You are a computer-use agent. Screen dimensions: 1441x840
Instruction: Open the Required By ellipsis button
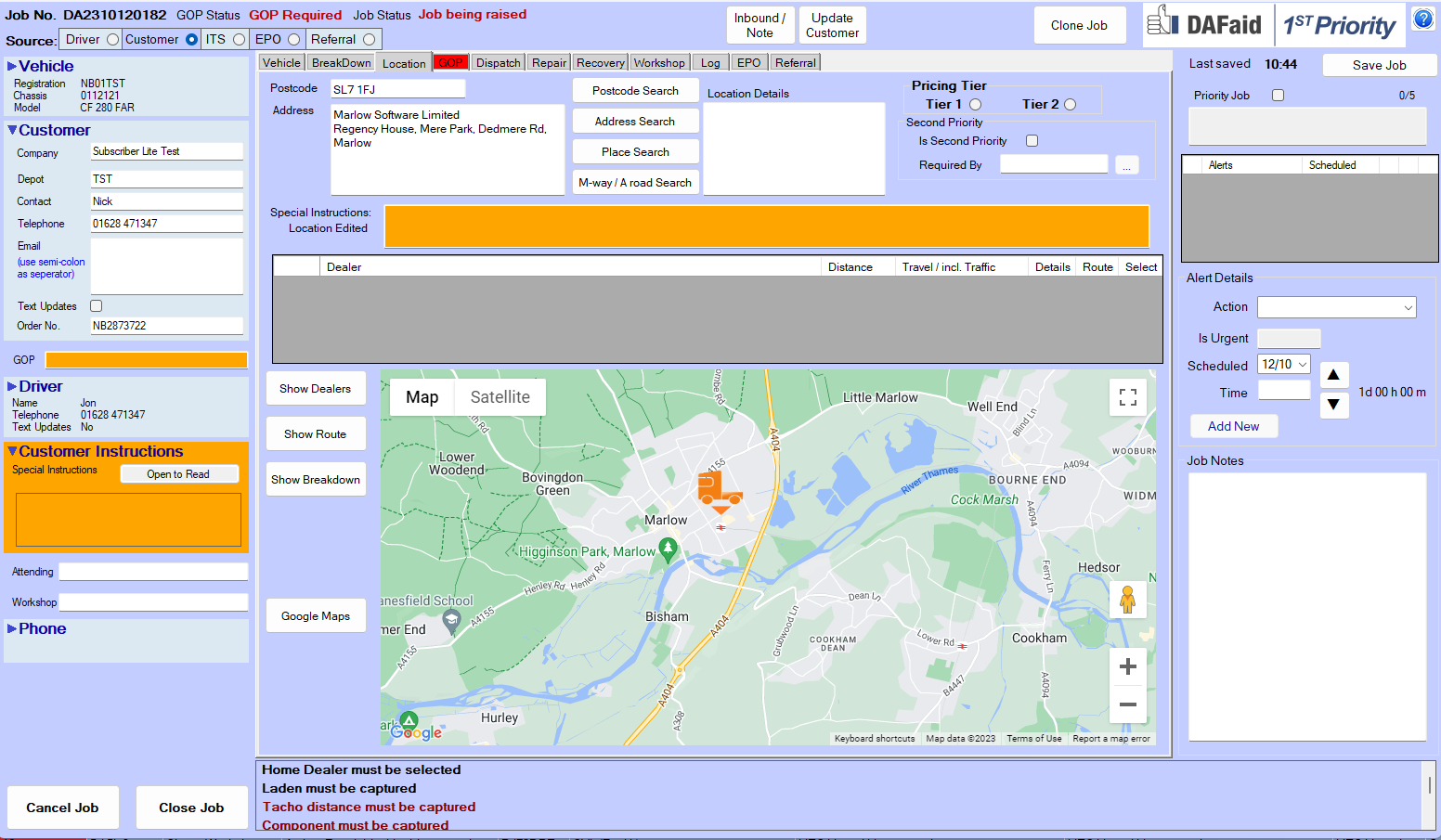1126,165
